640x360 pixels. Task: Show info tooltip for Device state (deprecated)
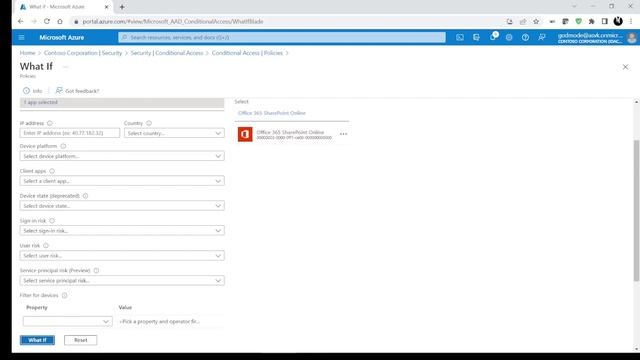coord(85,196)
